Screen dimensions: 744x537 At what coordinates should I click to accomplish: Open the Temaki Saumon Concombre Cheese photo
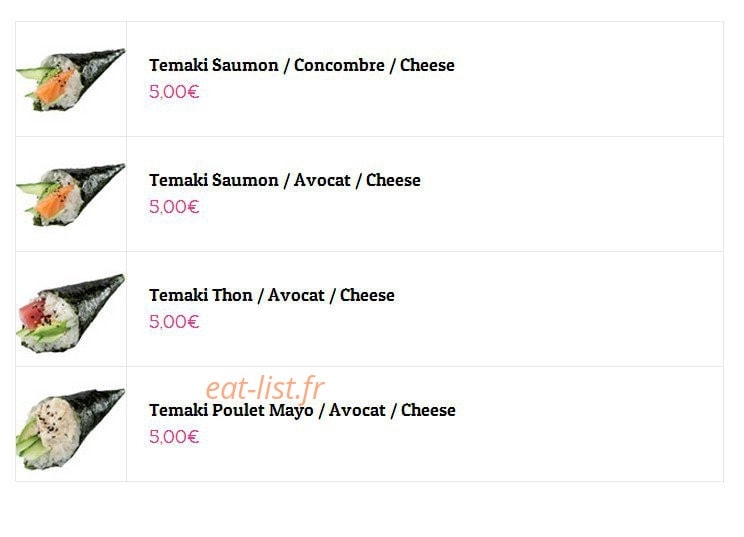point(71,79)
